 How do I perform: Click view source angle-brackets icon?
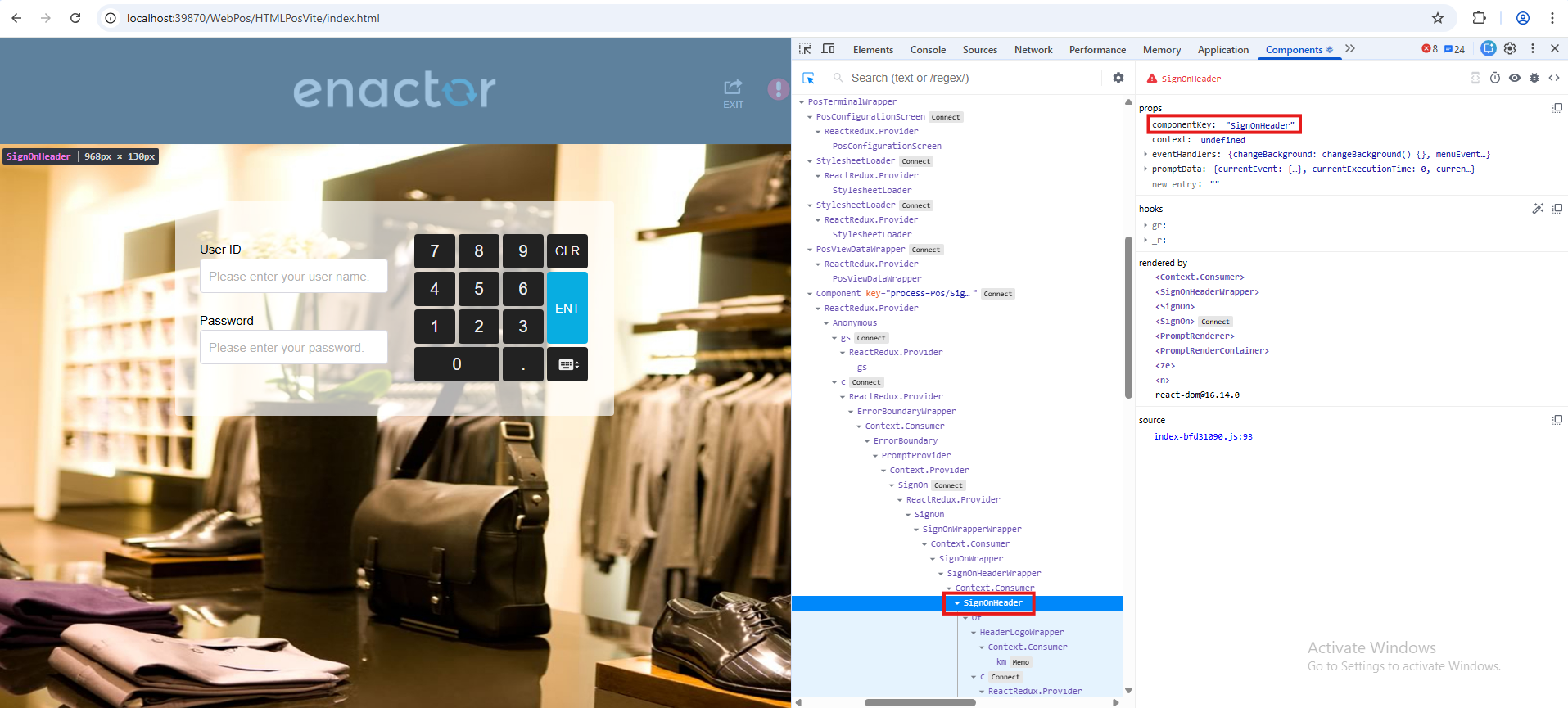click(x=1554, y=78)
